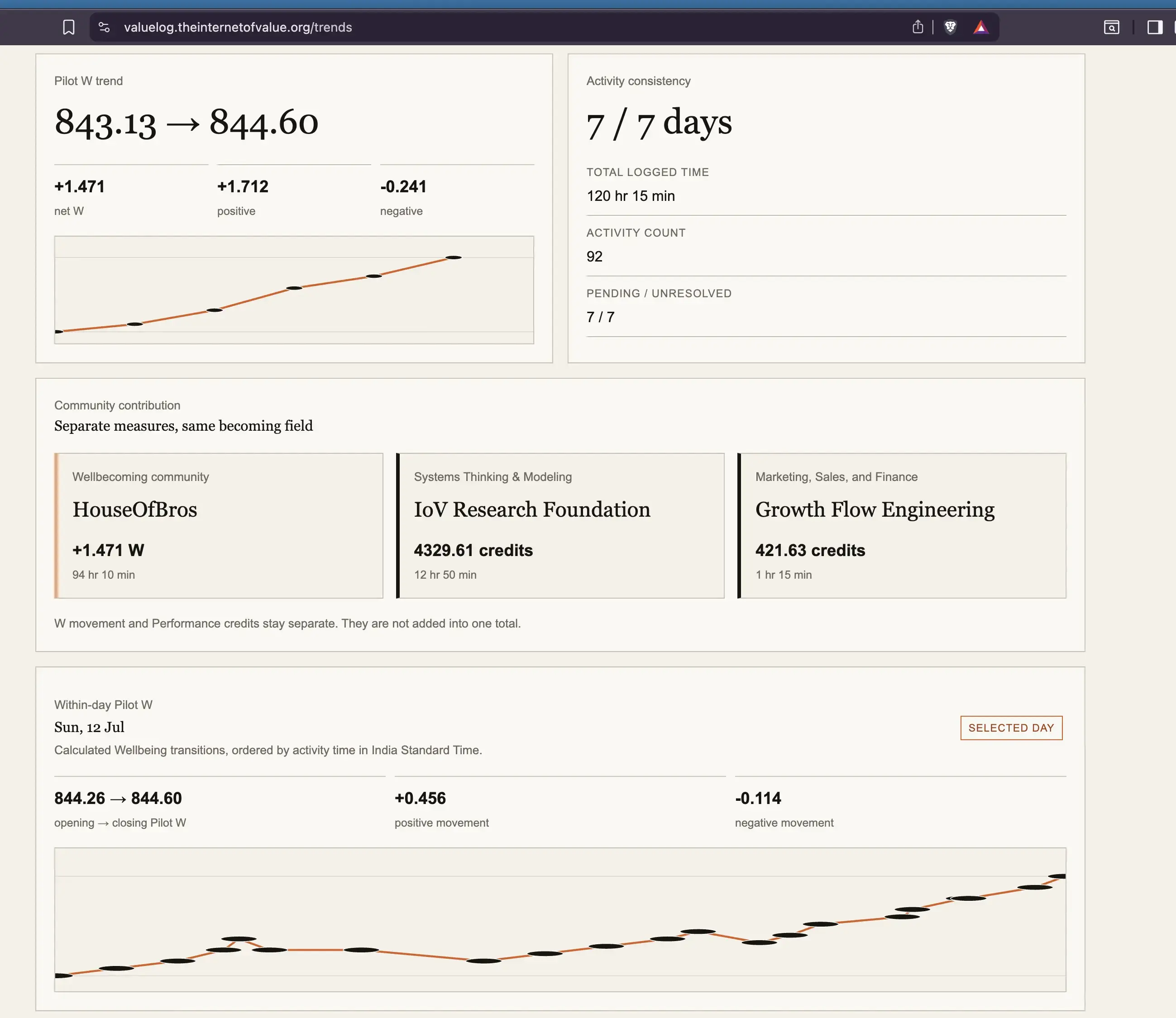Open the Brave Shields lion icon
1176x1018 pixels.
pos(950,27)
